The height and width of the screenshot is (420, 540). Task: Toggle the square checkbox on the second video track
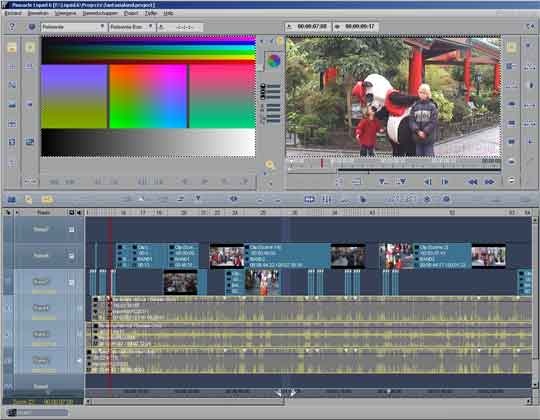pyautogui.click(x=71, y=256)
